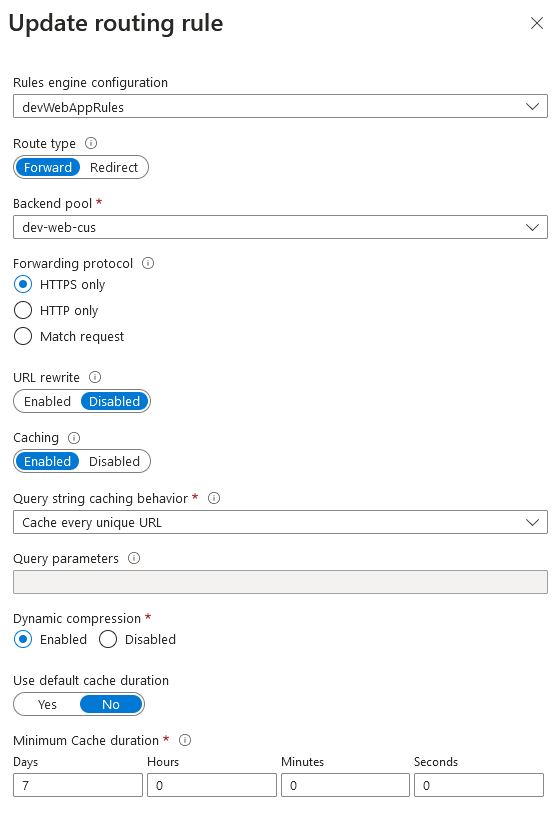The width and height of the screenshot is (559, 834).
Task: Select the Match request radio option
Action: [x=23, y=336]
